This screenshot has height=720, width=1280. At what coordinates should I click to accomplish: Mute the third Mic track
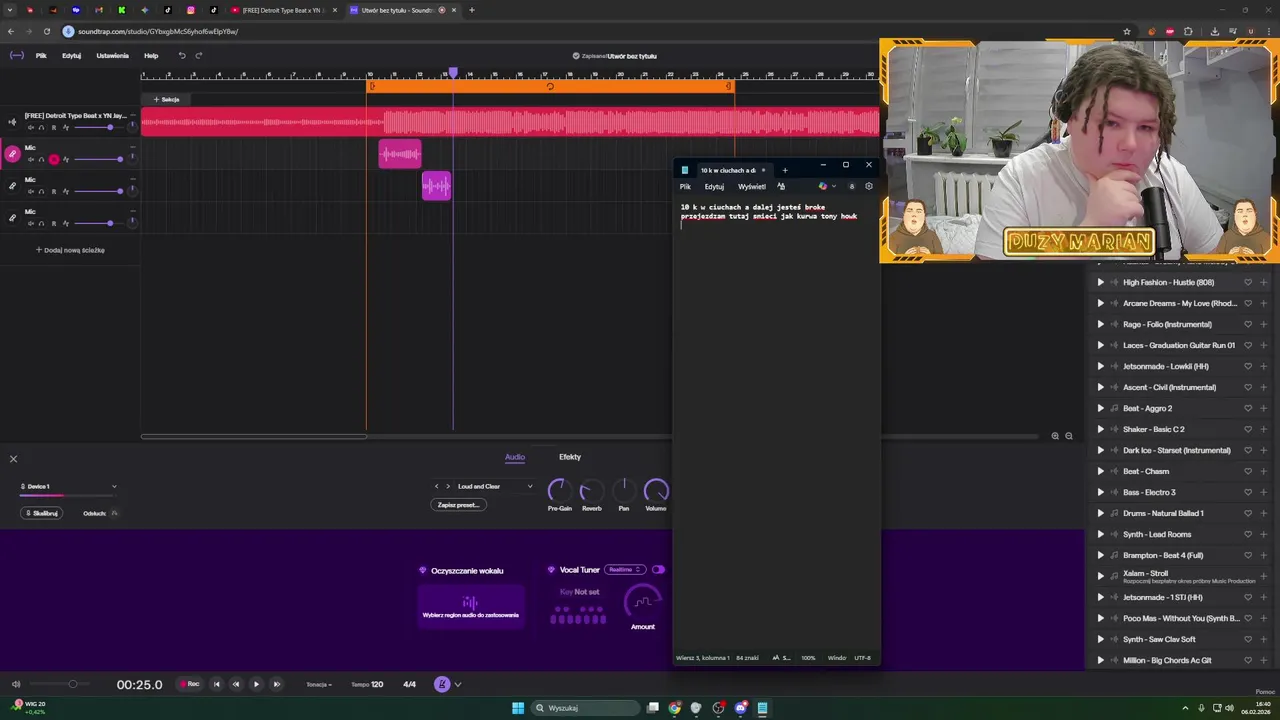31,223
